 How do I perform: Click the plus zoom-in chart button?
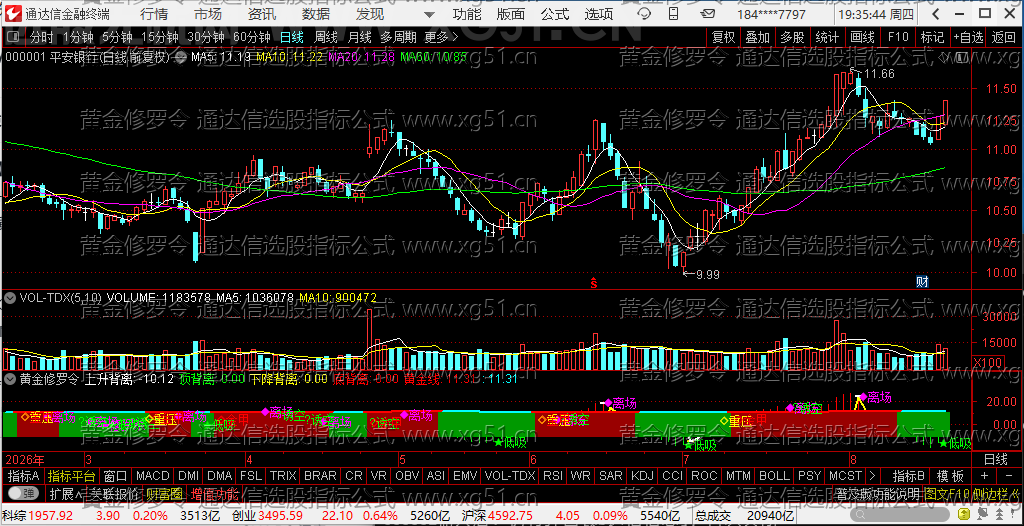click(x=985, y=476)
